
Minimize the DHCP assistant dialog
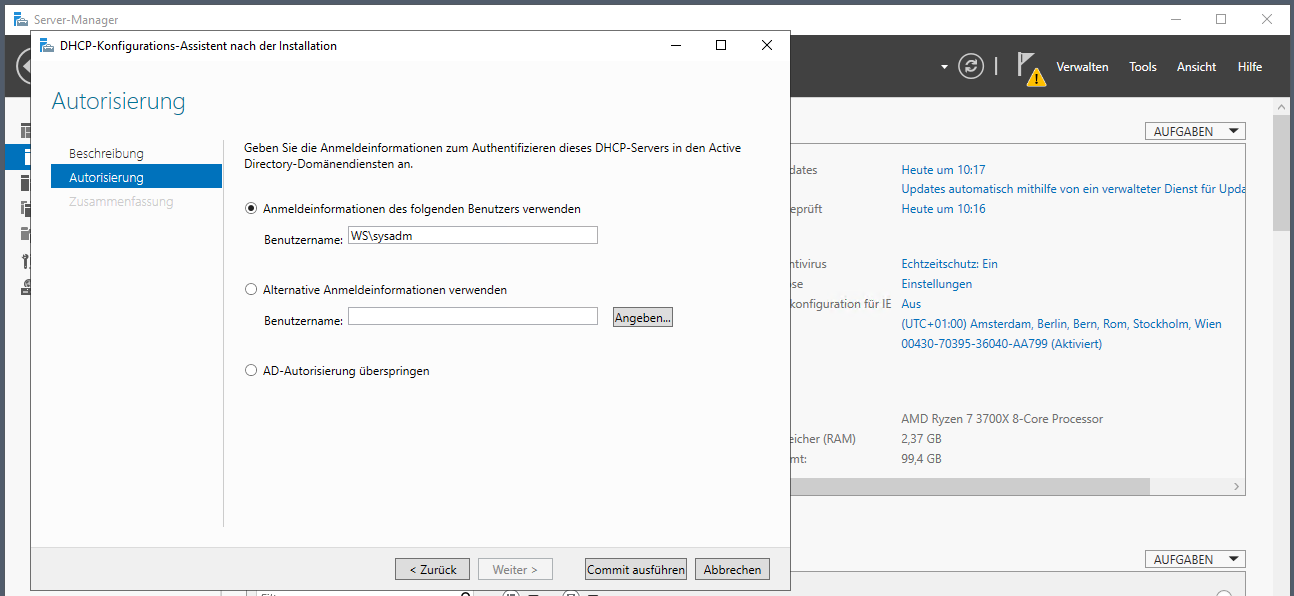[x=677, y=45]
